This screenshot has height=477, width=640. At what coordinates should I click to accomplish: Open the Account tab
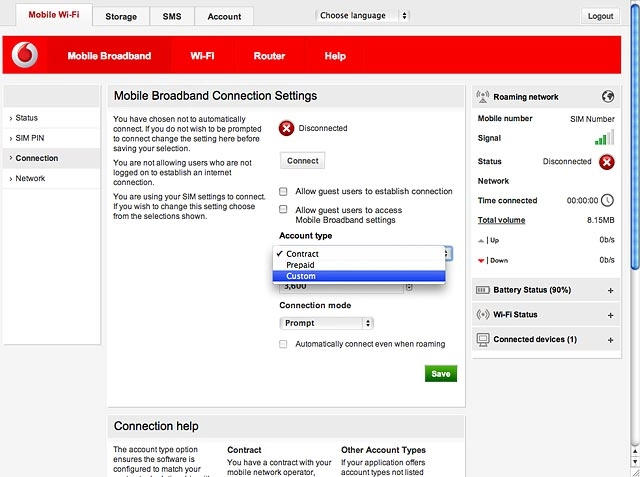click(x=224, y=17)
